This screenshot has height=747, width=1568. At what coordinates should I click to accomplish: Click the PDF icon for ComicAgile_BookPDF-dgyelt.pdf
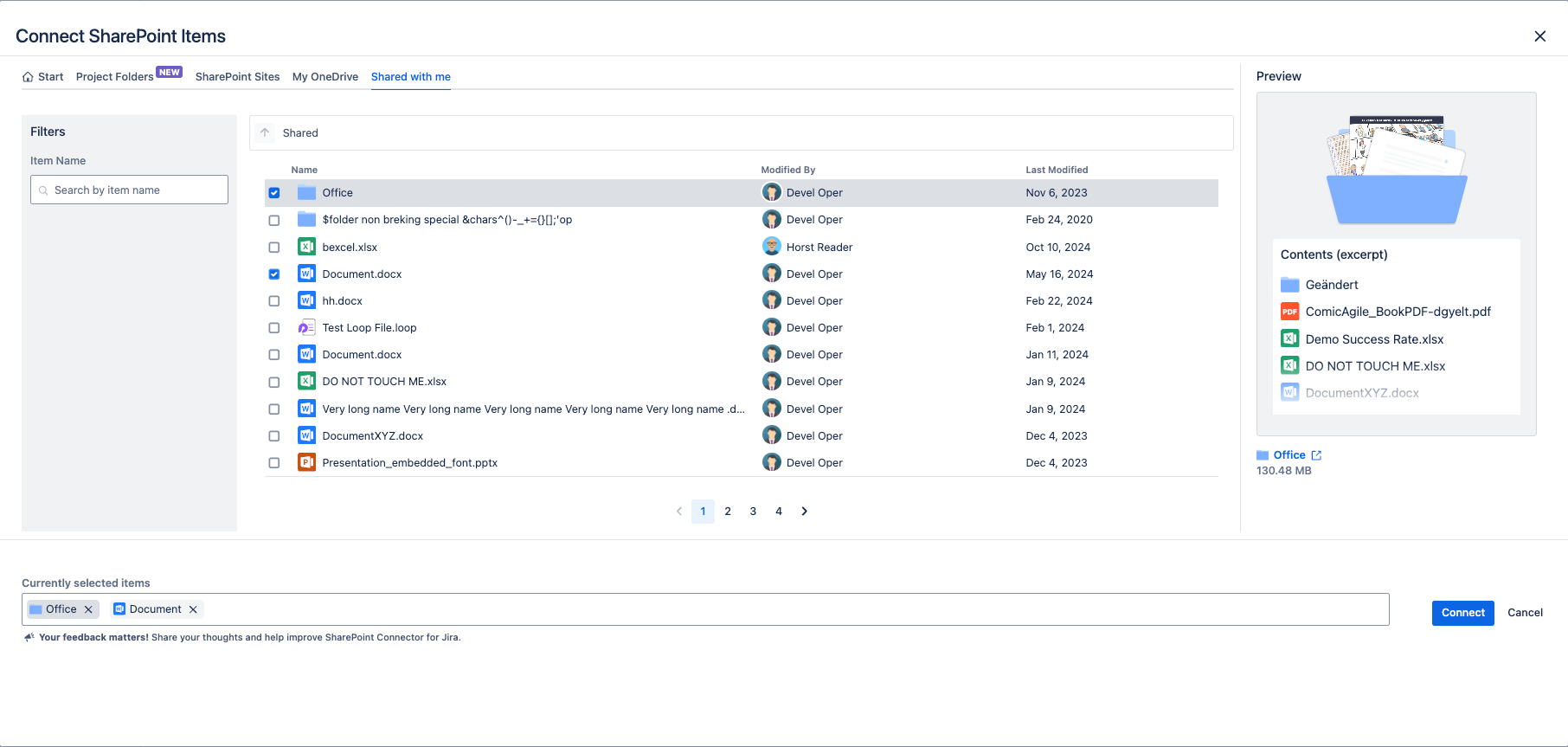click(x=1289, y=312)
